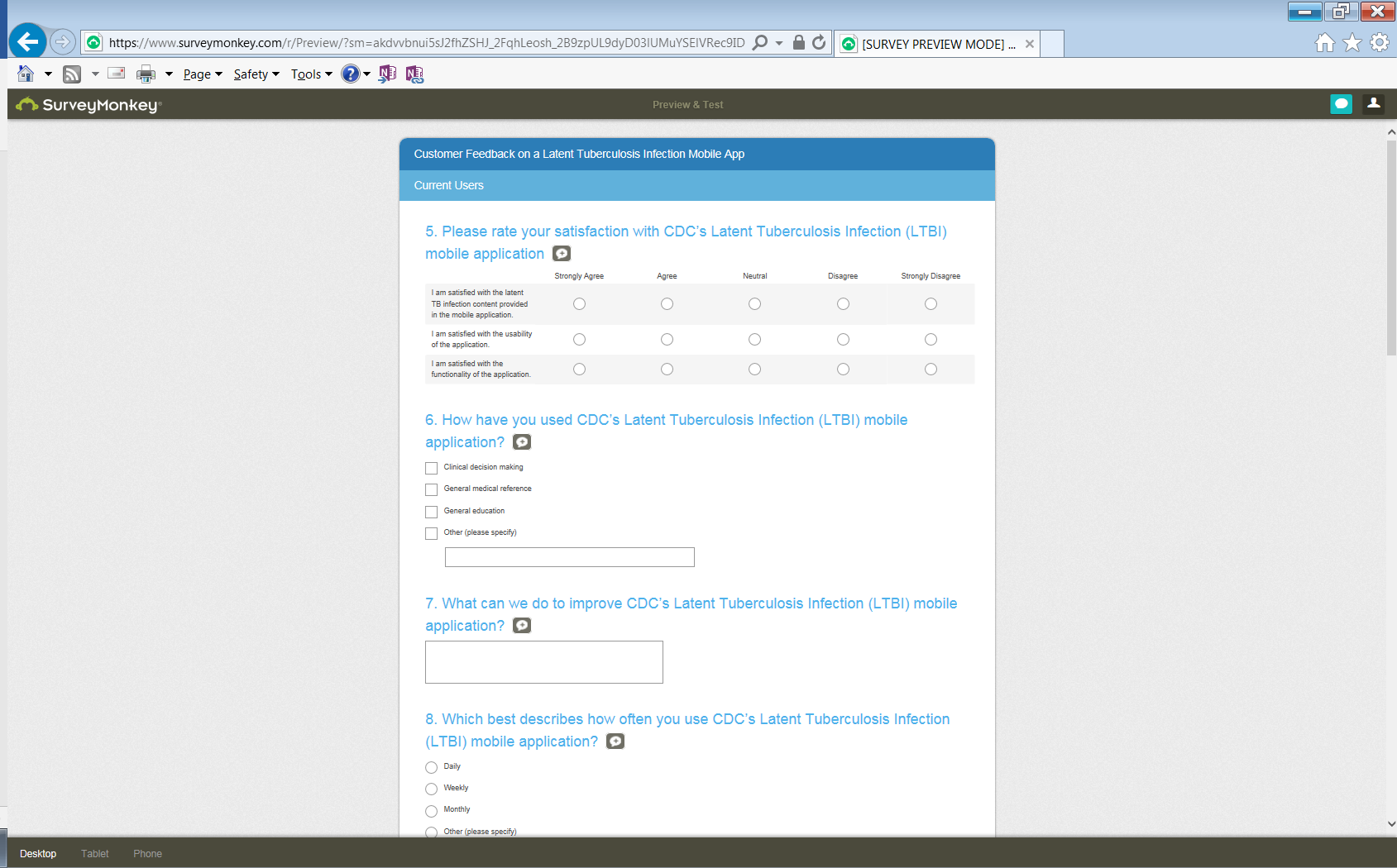Expand the Print dropdown arrow

click(169, 74)
